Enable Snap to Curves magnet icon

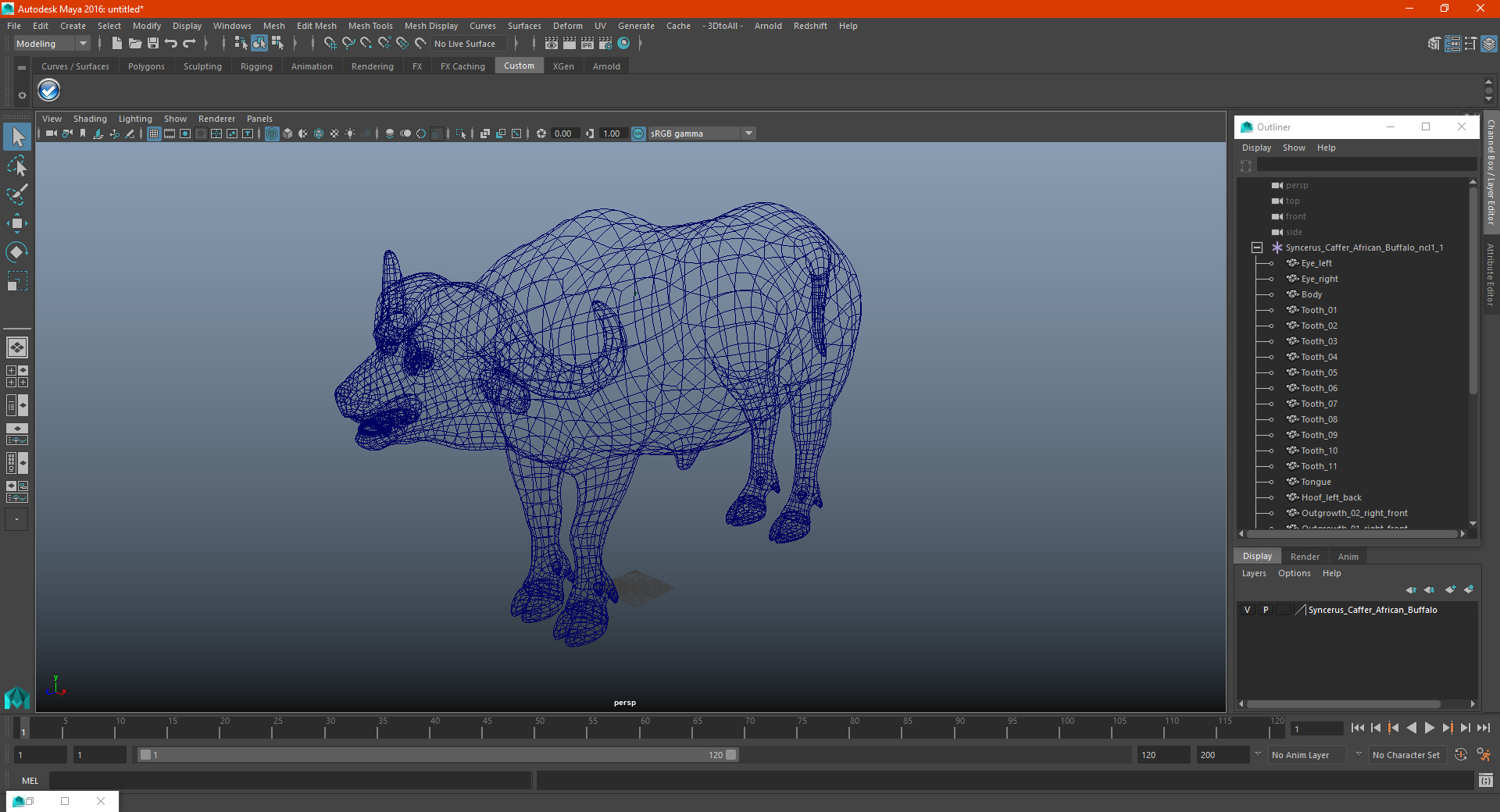348,44
